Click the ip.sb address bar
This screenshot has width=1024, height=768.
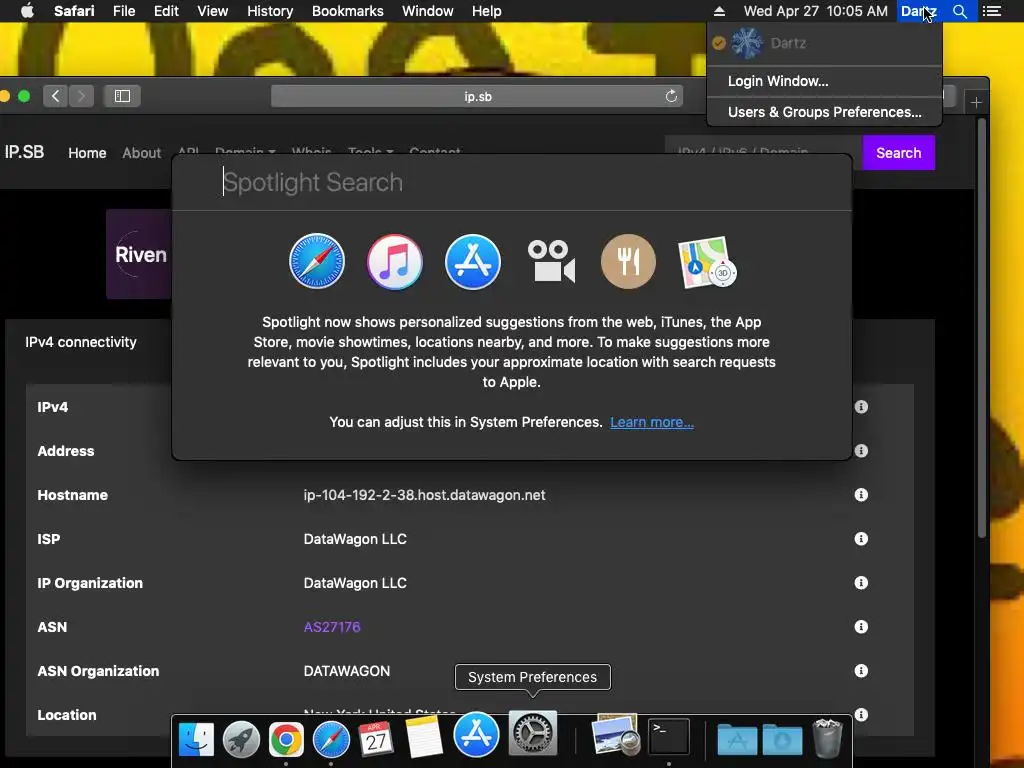click(477, 96)
